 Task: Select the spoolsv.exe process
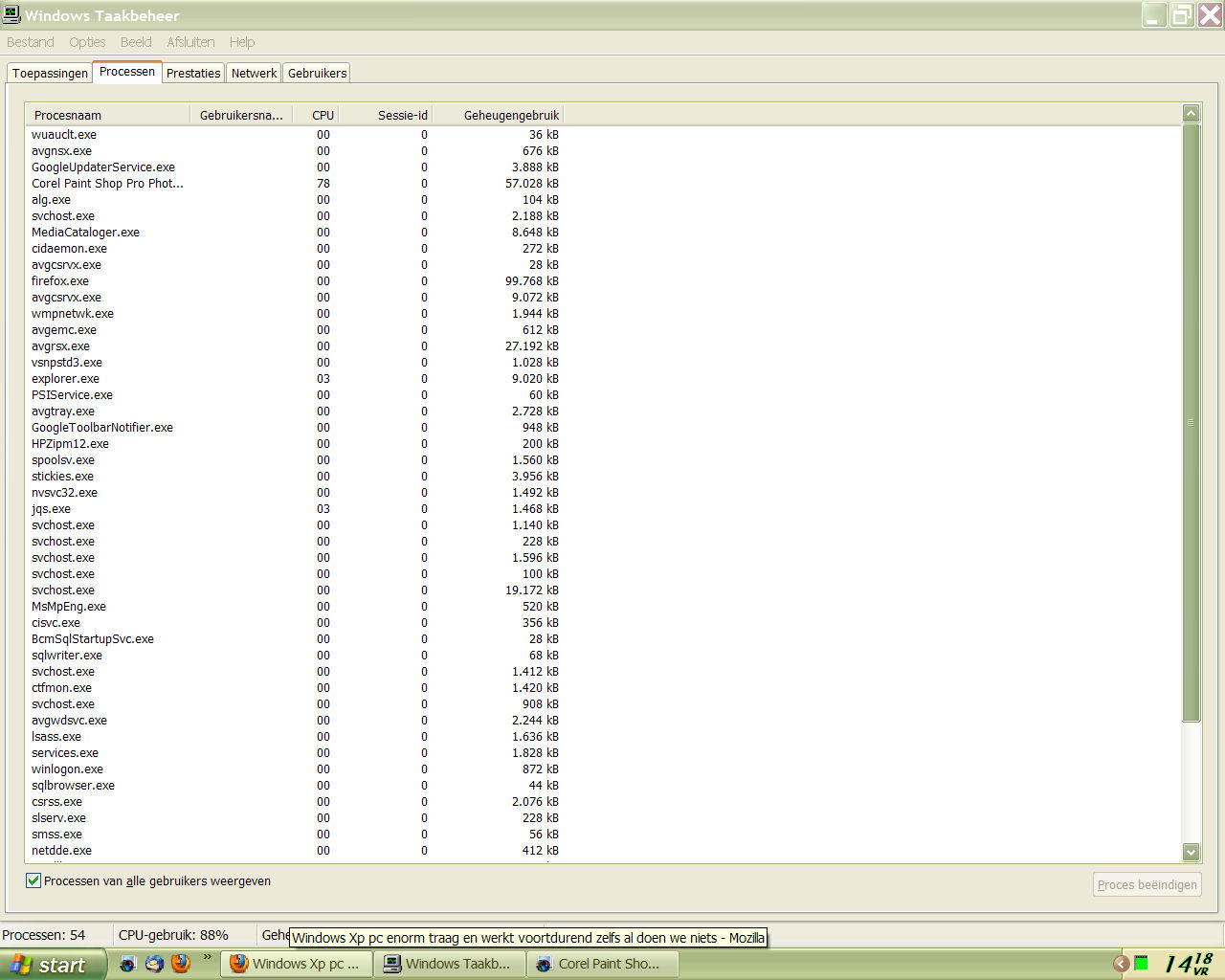(295, 460)
